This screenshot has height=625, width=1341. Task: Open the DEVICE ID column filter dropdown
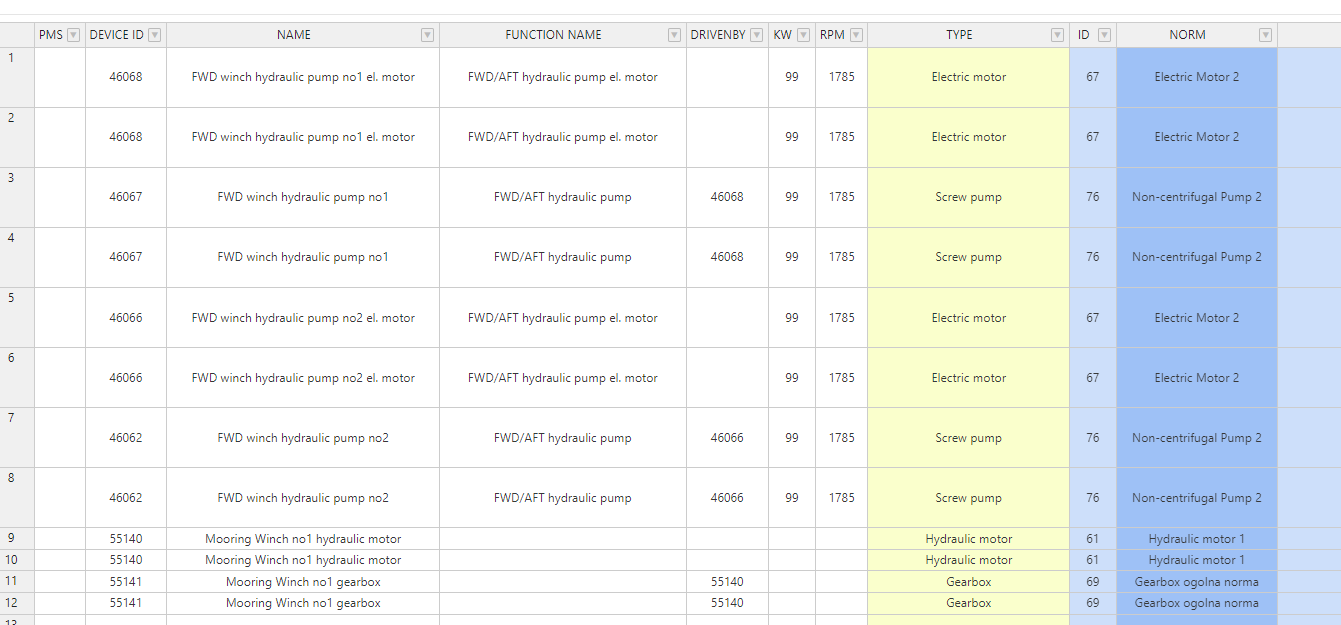[x=154, y=35]
